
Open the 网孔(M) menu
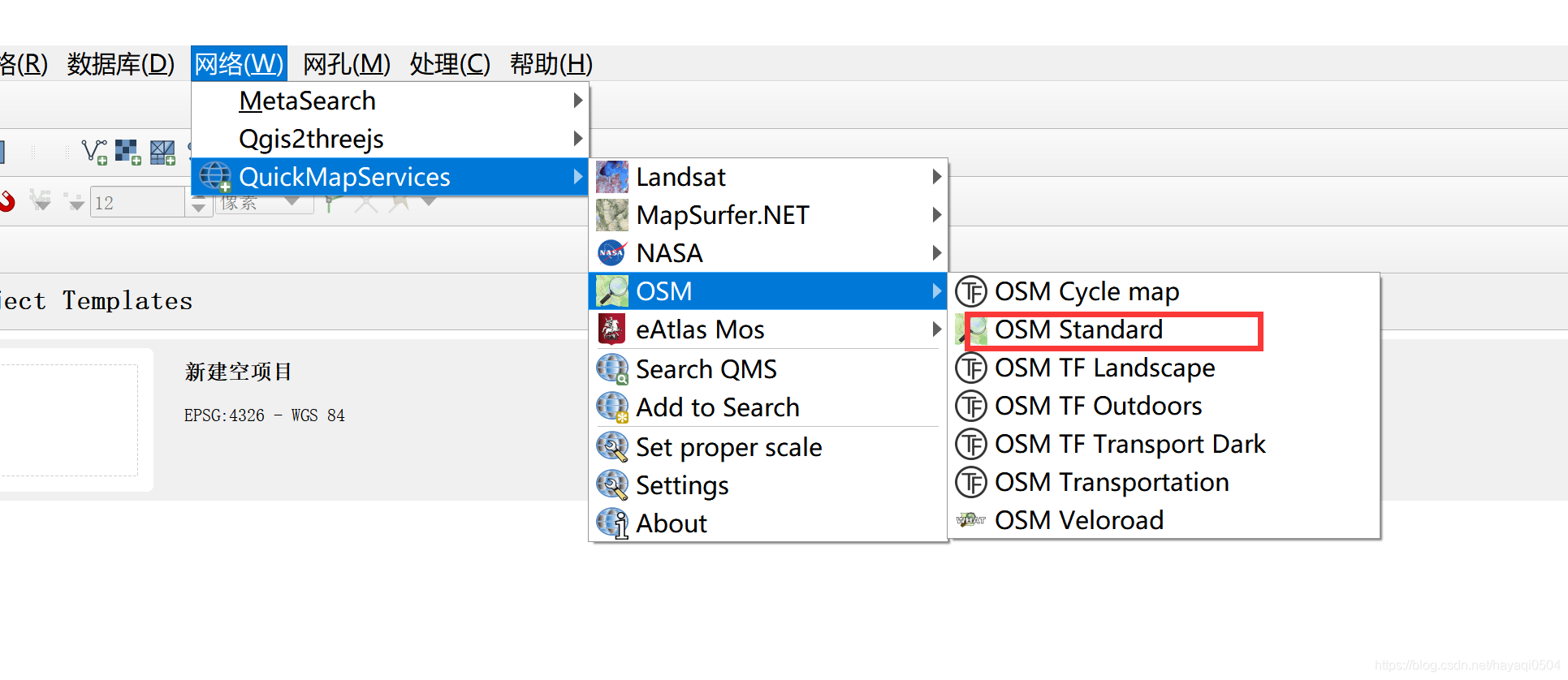[347, 63]
